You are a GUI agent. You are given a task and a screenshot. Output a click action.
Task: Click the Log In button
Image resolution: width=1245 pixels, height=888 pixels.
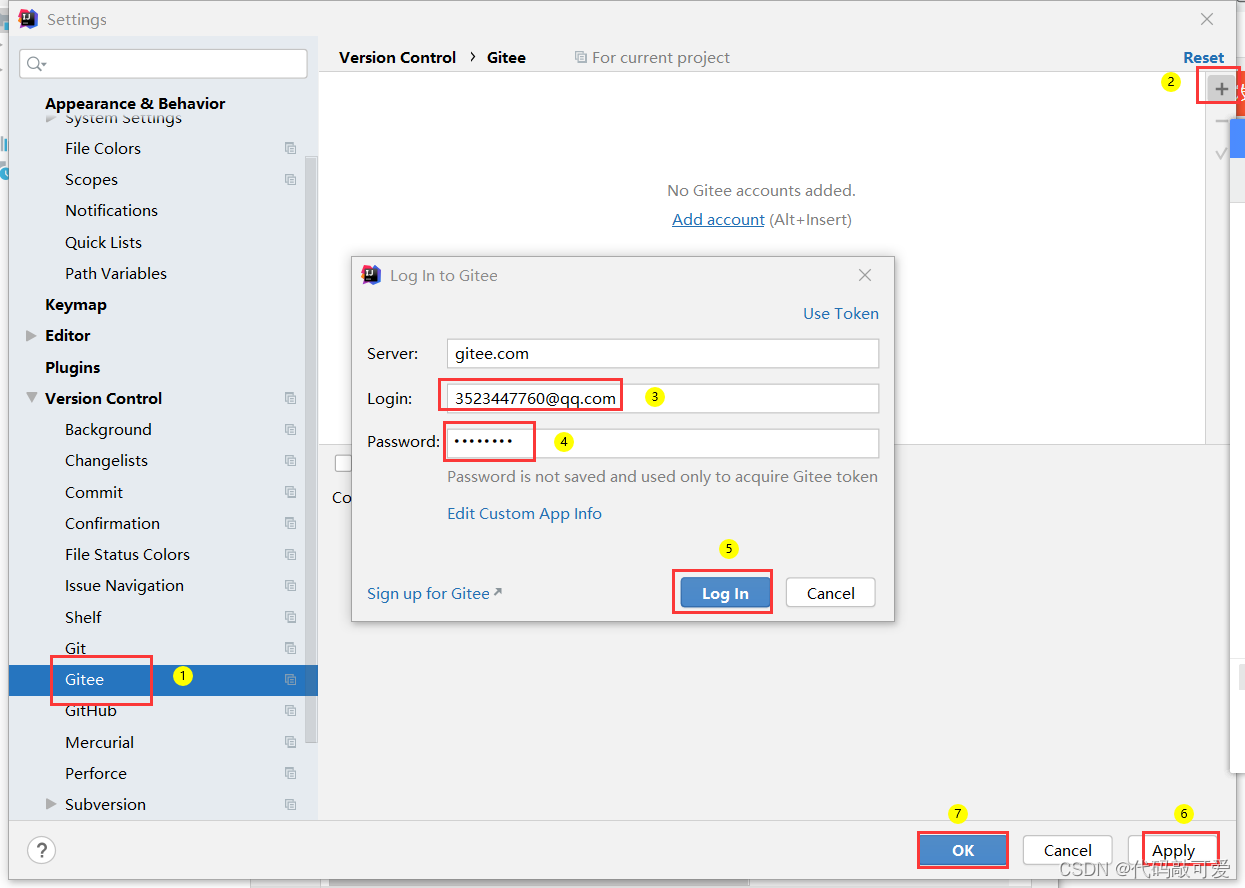pyautogui.click(x=725, y=593)
